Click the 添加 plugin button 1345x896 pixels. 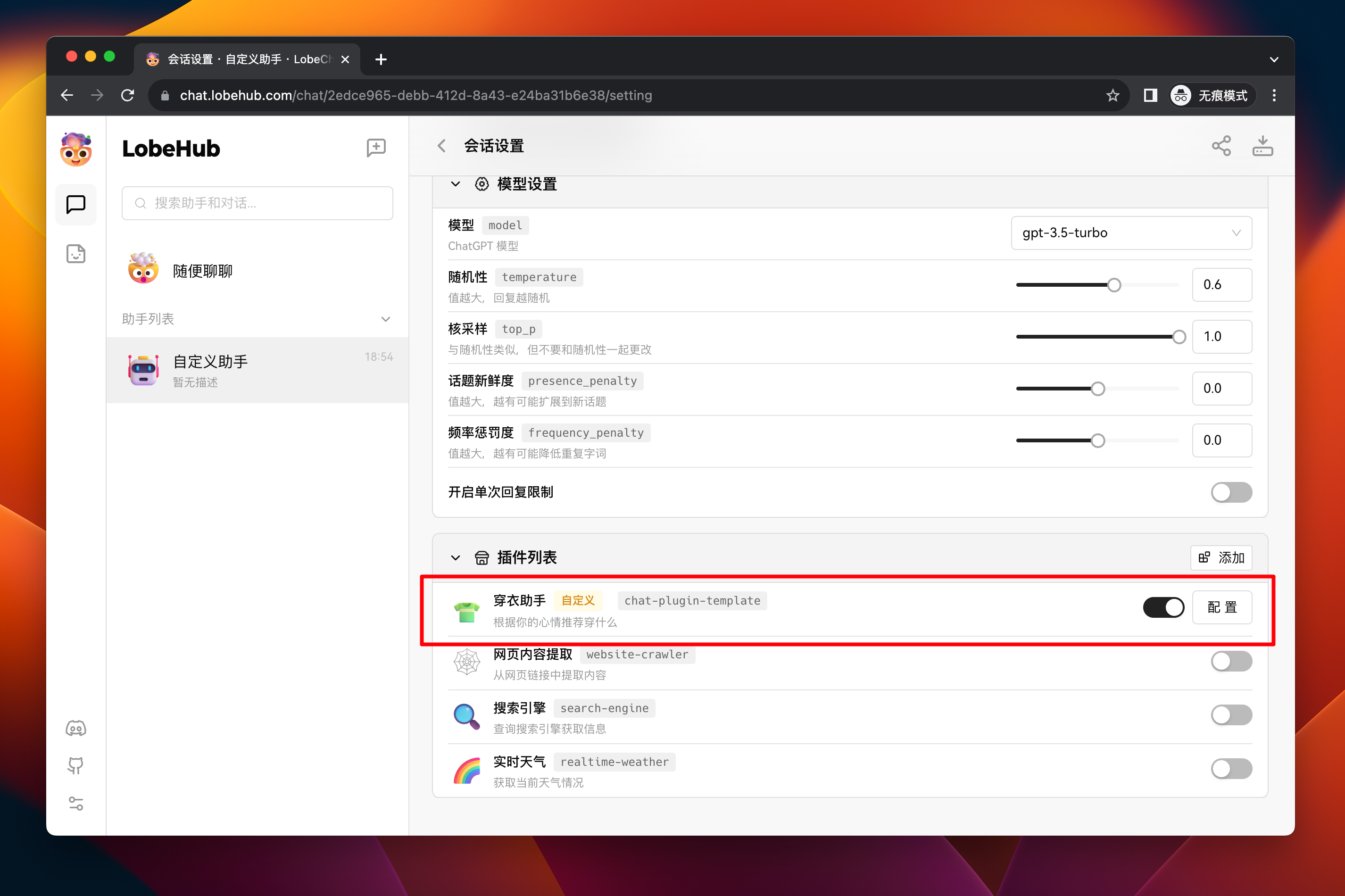1221,558
